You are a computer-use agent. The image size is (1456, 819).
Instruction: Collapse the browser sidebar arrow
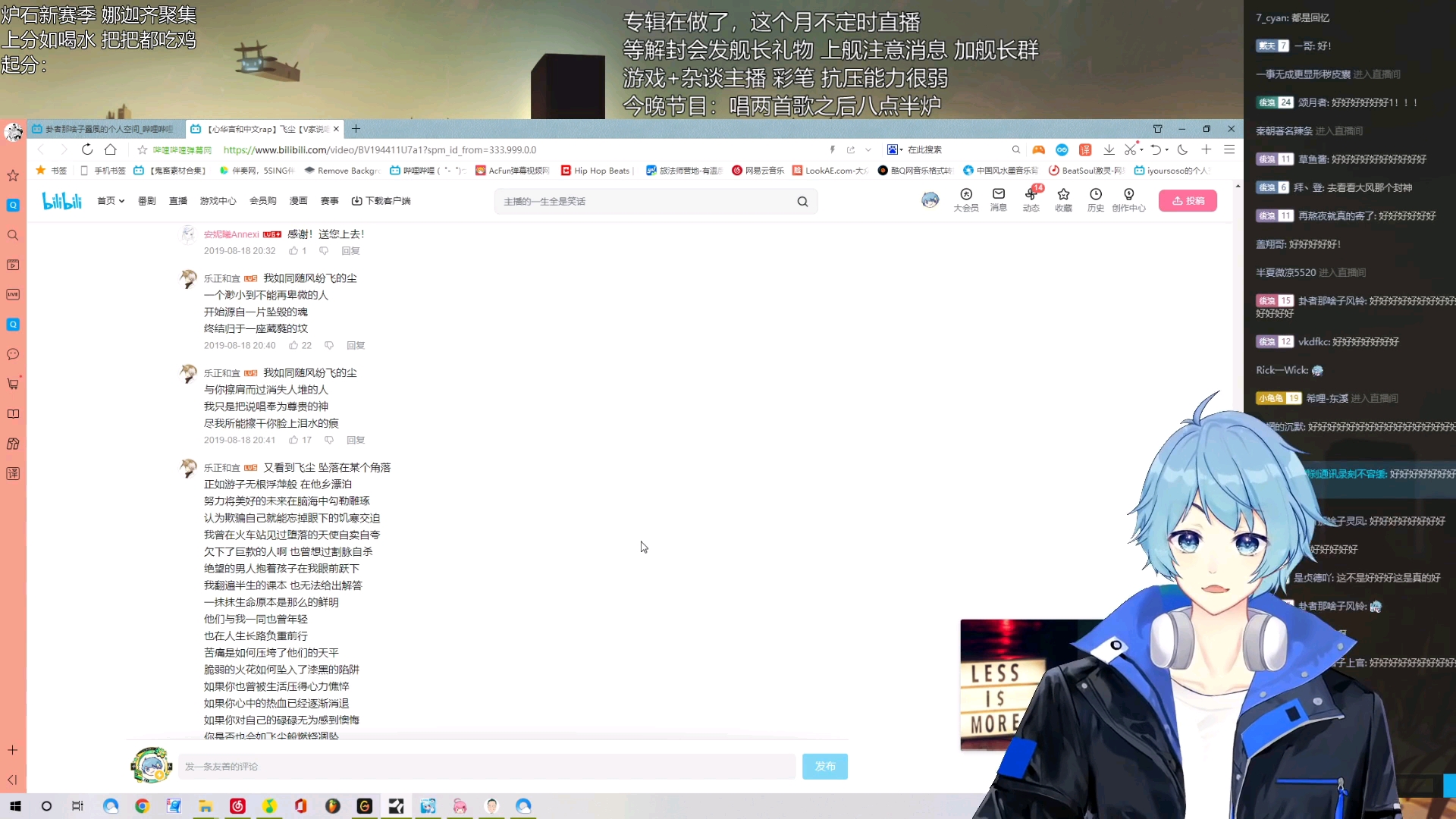13,780
